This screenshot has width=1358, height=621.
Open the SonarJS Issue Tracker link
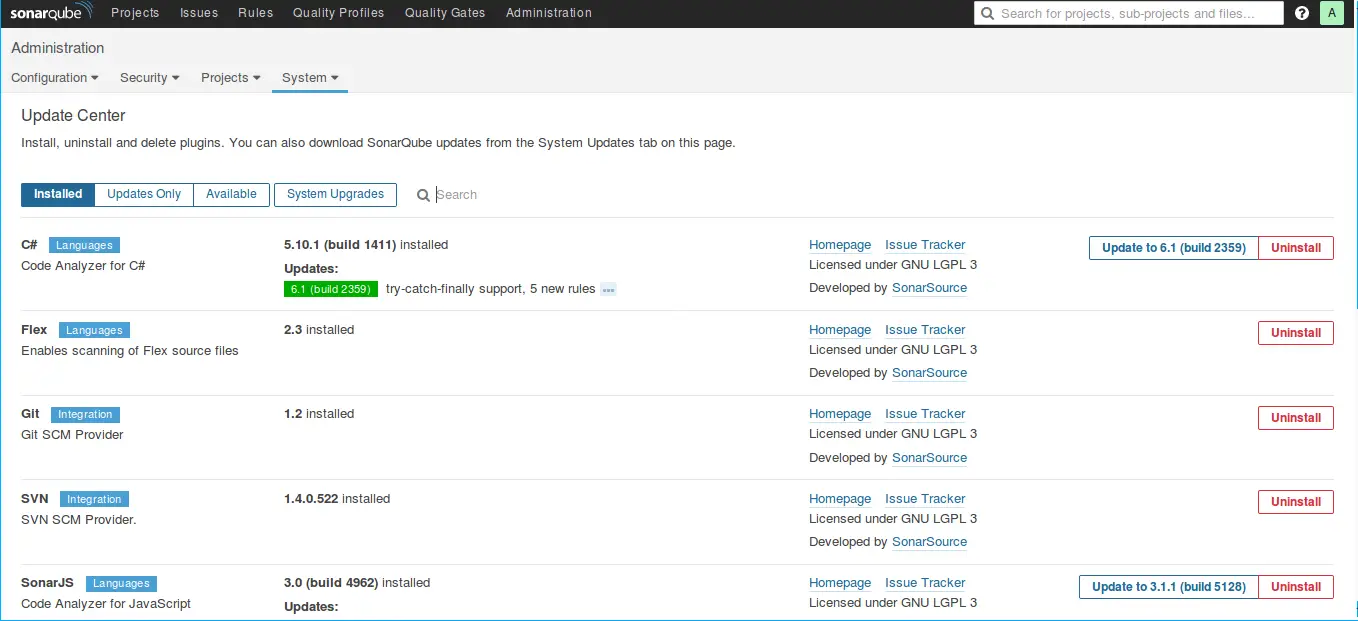click(925, 583)
